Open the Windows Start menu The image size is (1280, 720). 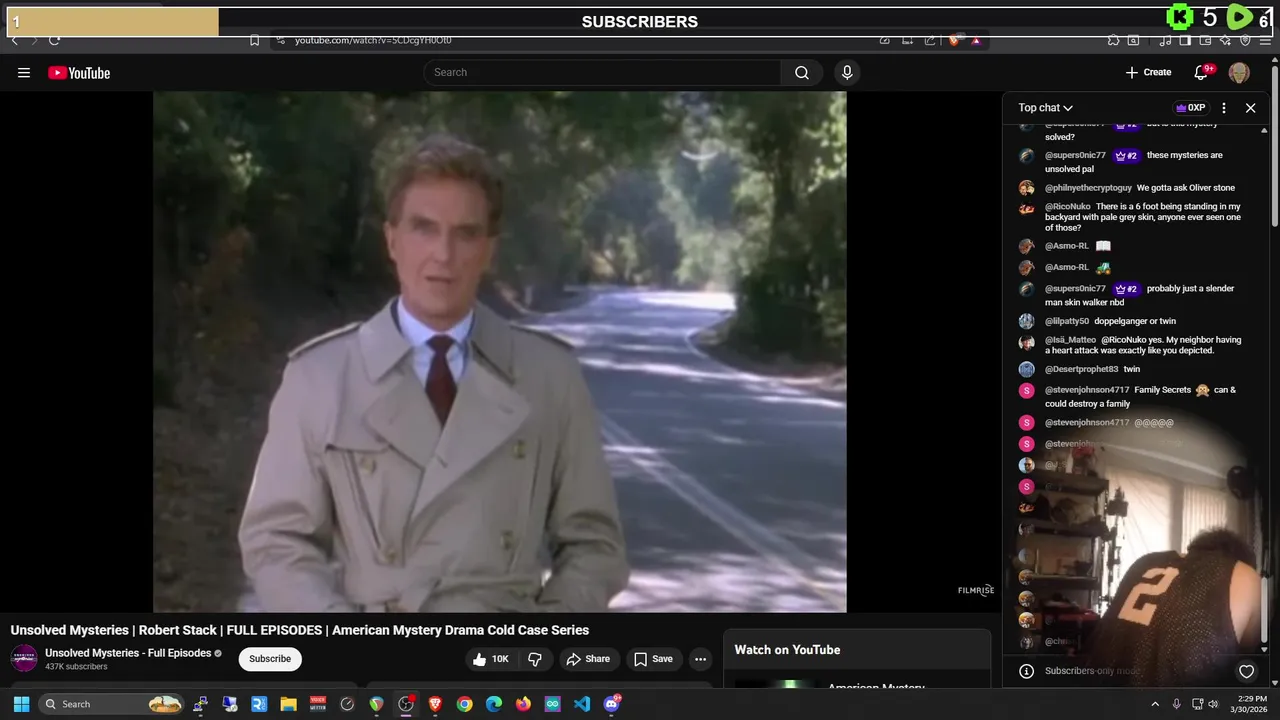coord(21,704)
